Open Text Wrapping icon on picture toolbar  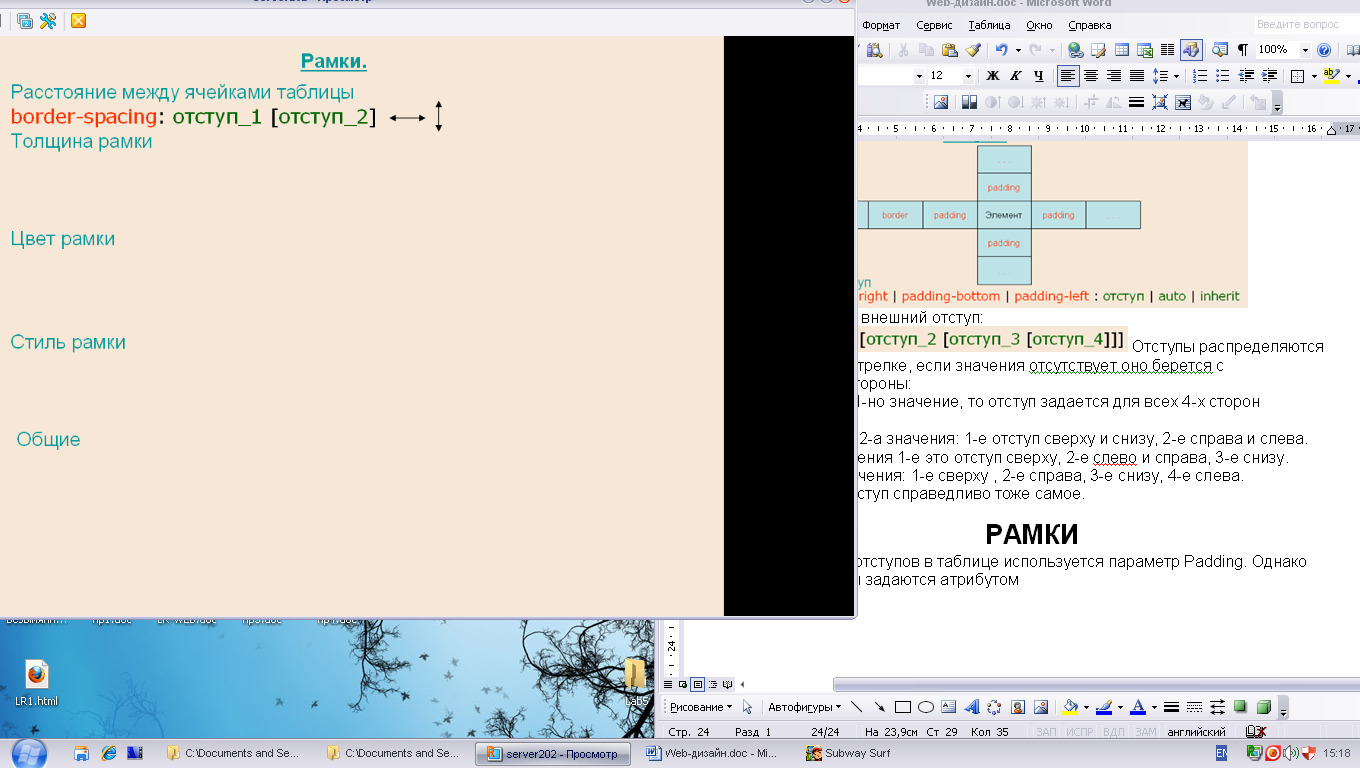tap(1183, 102)
